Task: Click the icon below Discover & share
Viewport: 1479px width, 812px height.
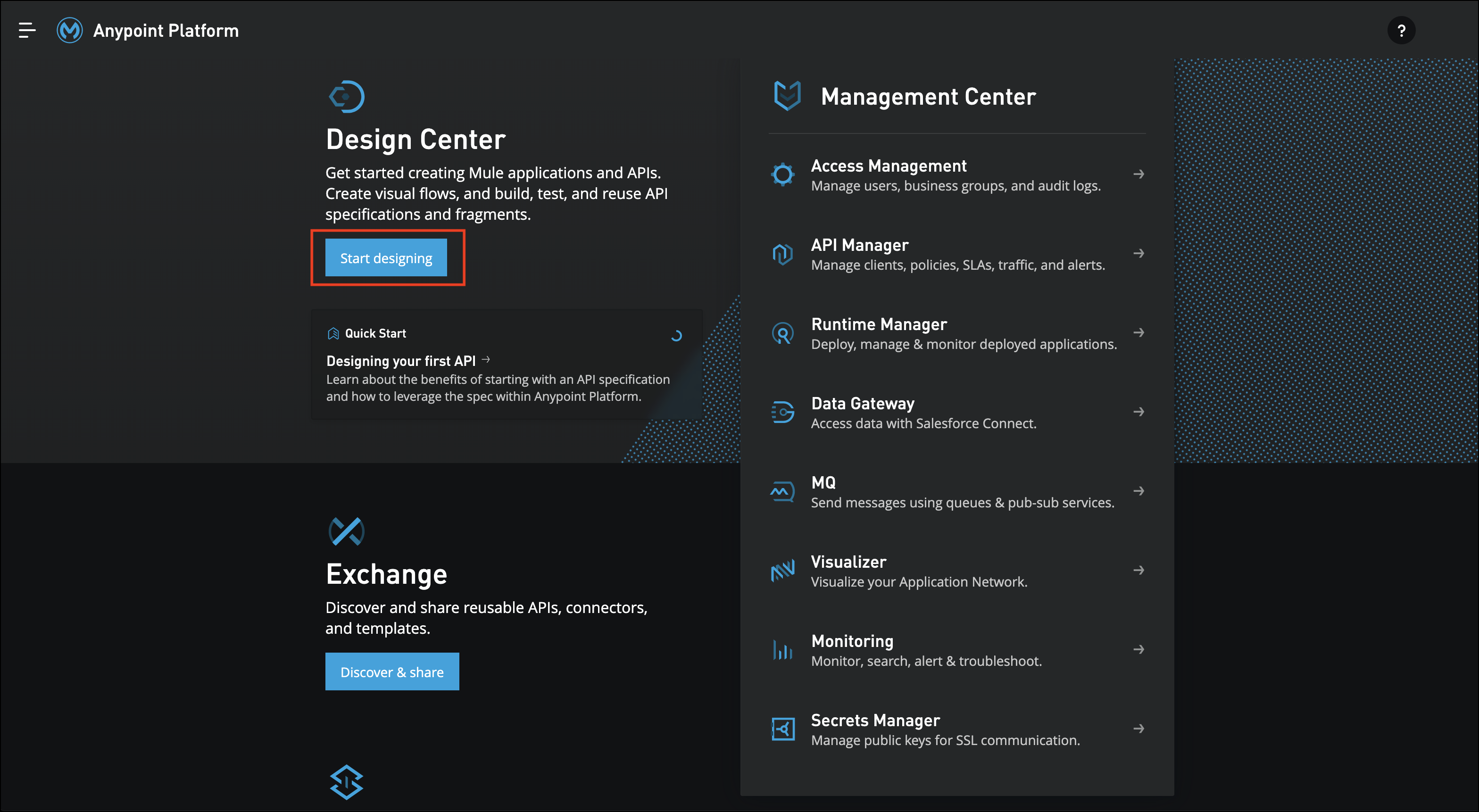Action: pyautogui.click(x=347, y=781)
